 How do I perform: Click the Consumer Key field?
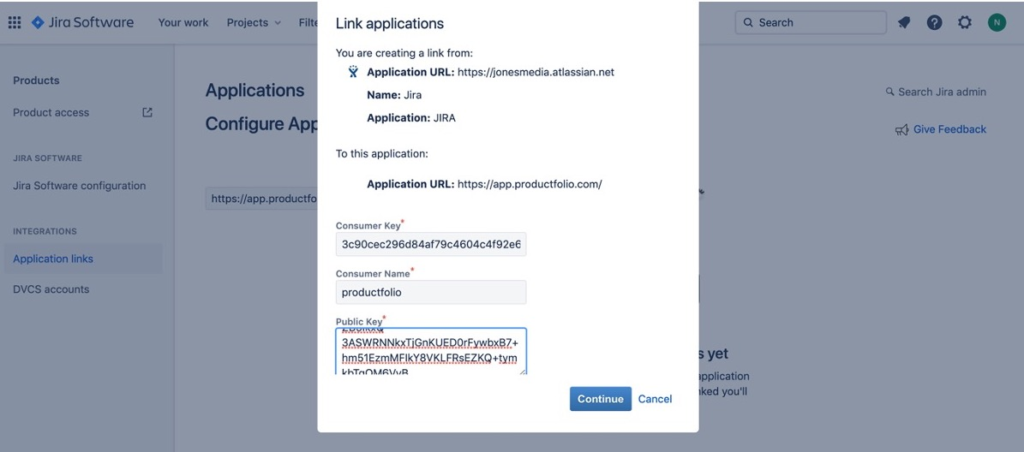[x=431, y=244]
